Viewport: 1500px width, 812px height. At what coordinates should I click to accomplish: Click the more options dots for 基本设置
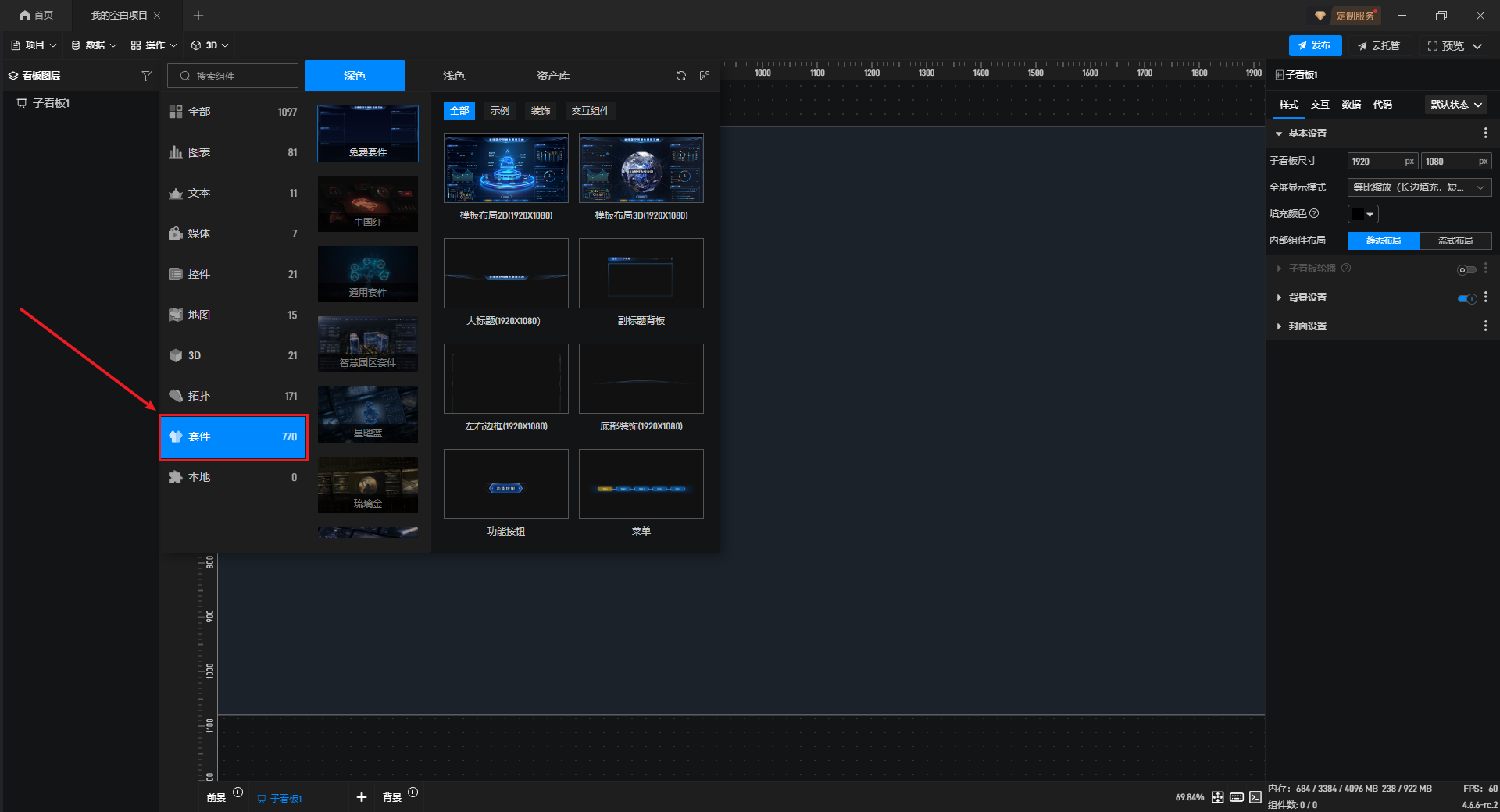point(1485,134)
